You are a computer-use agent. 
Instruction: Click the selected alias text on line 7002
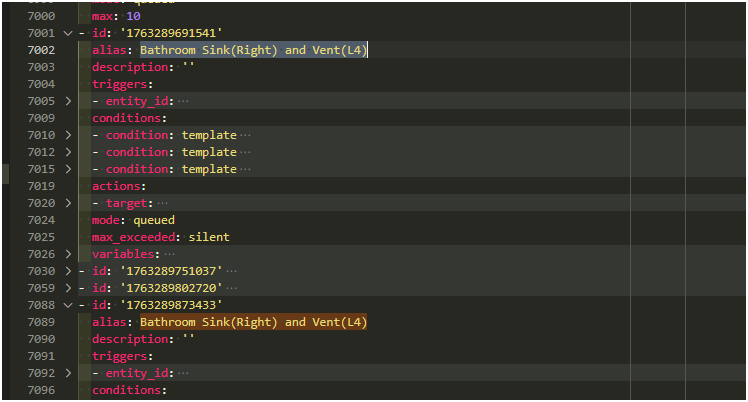point(253,50)
